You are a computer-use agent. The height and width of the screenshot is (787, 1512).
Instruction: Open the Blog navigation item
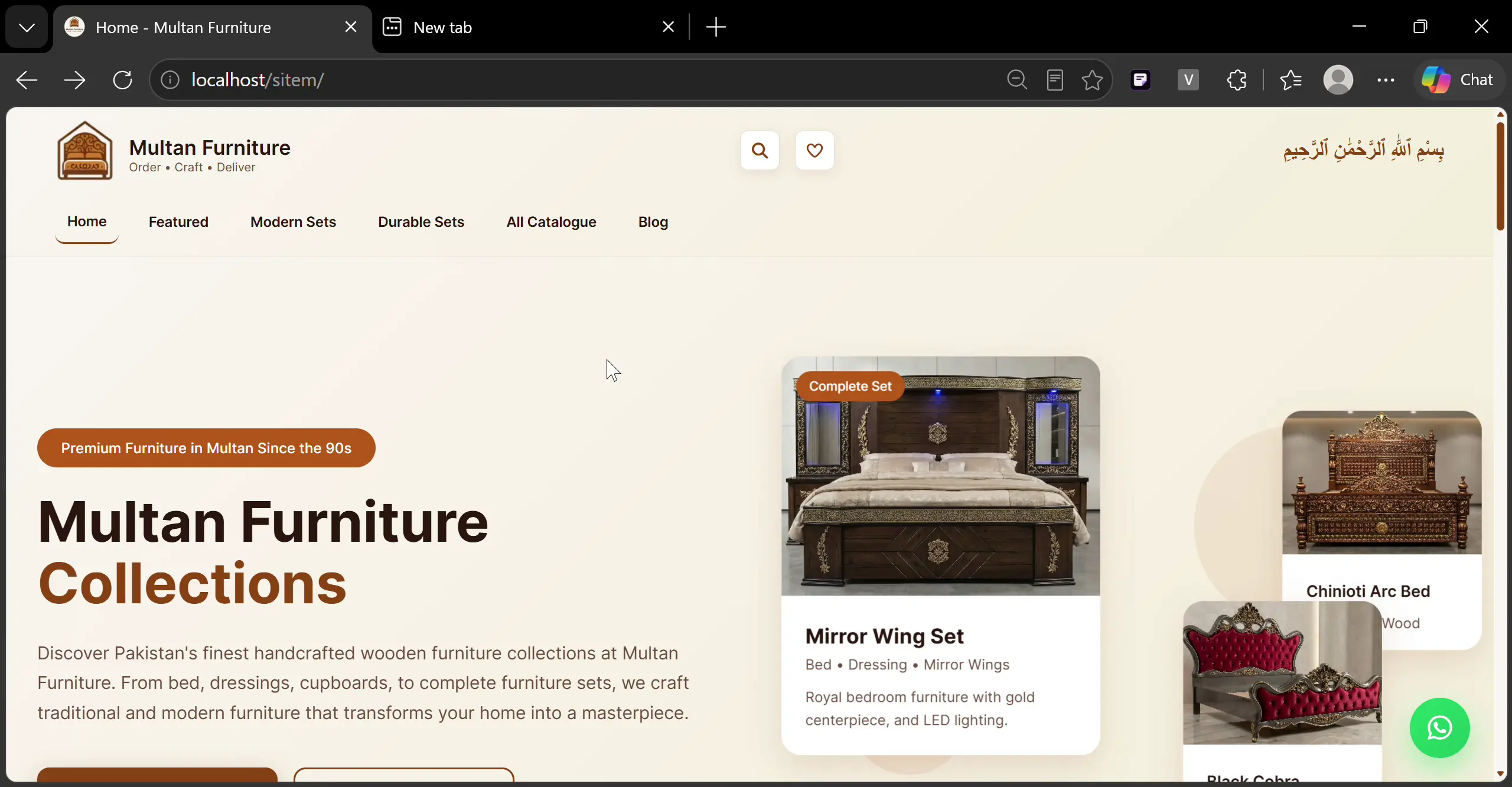(653, 222)
